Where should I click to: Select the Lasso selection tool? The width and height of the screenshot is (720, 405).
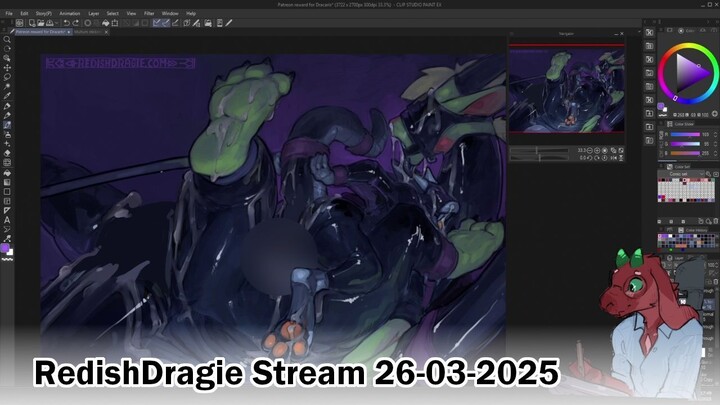pyautogui.click(x=7, y=77)
